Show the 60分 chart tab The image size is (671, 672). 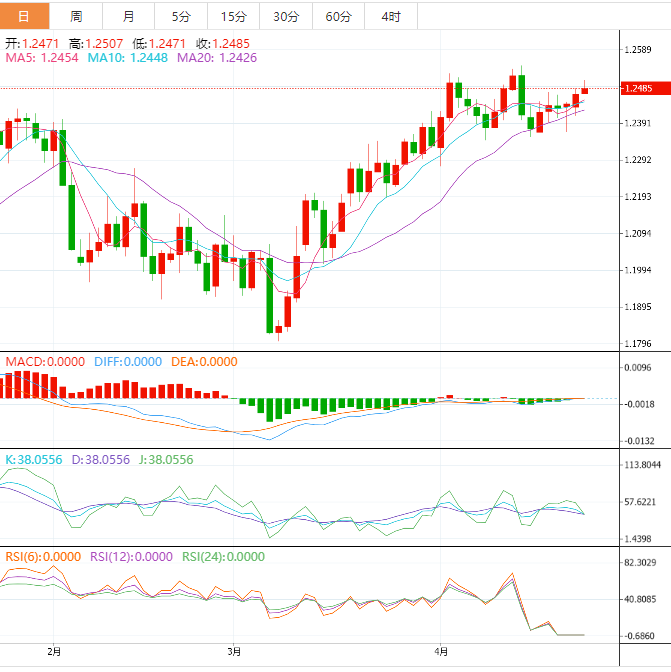339,16
